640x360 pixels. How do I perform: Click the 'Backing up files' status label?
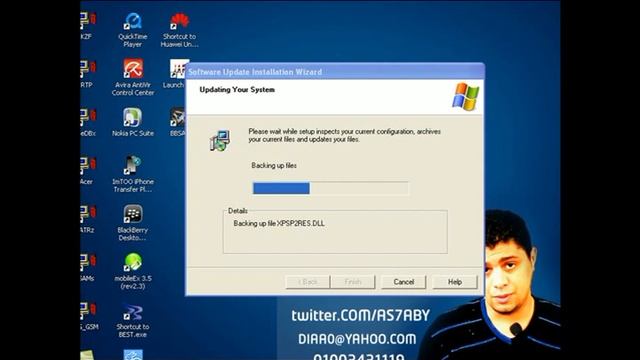(x=274, y=166)
